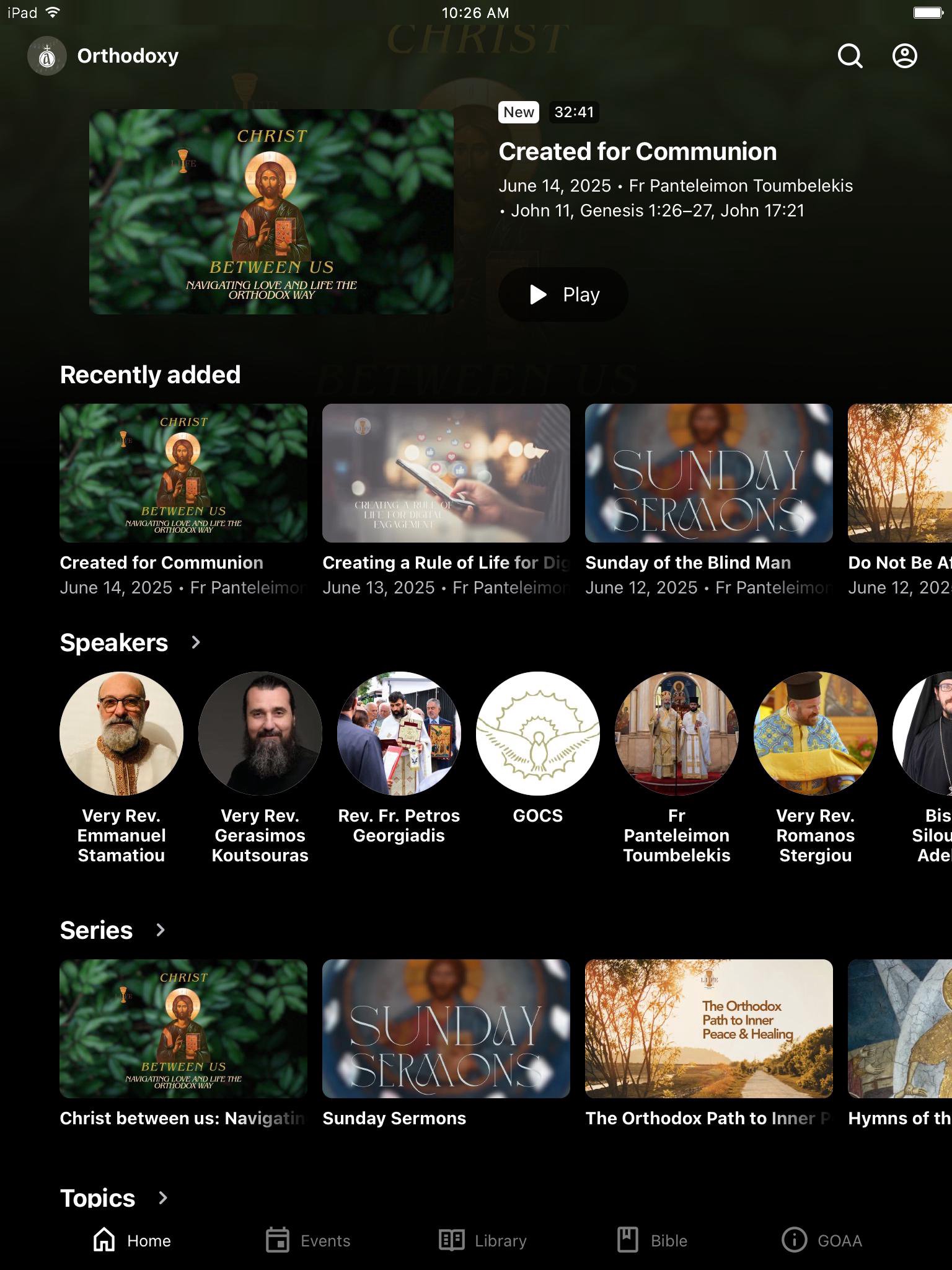Tap the Orthodoxy app logo
952x1270 pixels.
[x=47, y=56]
